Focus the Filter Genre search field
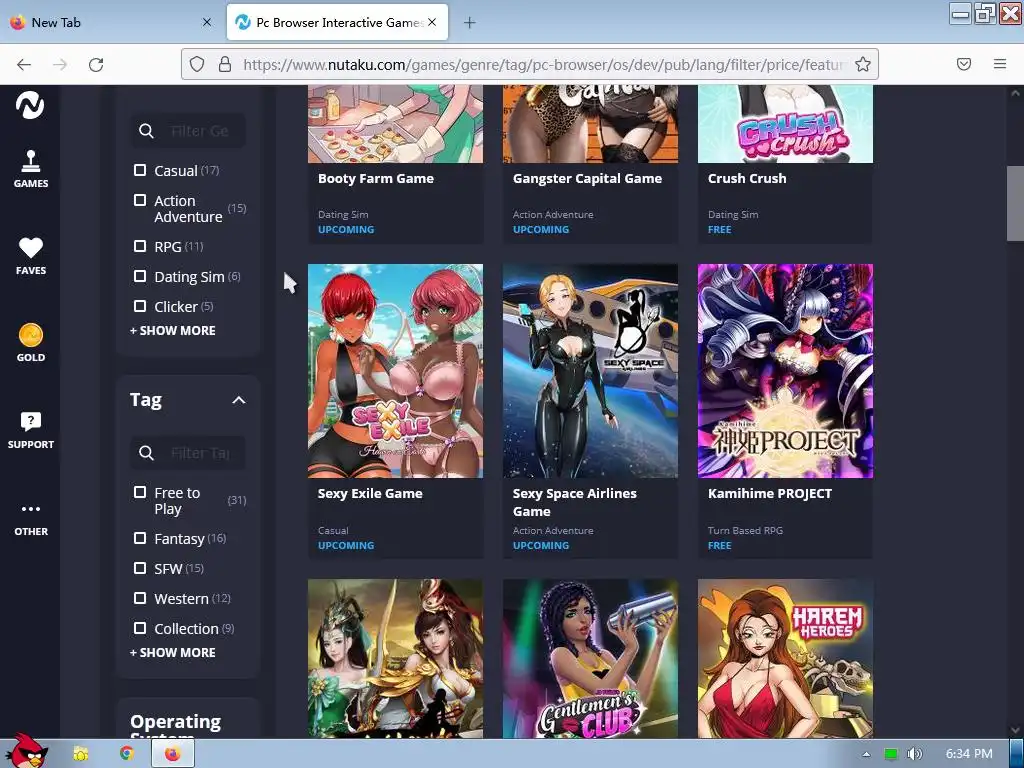The image size is (1024, 768). tap(189, 131)
